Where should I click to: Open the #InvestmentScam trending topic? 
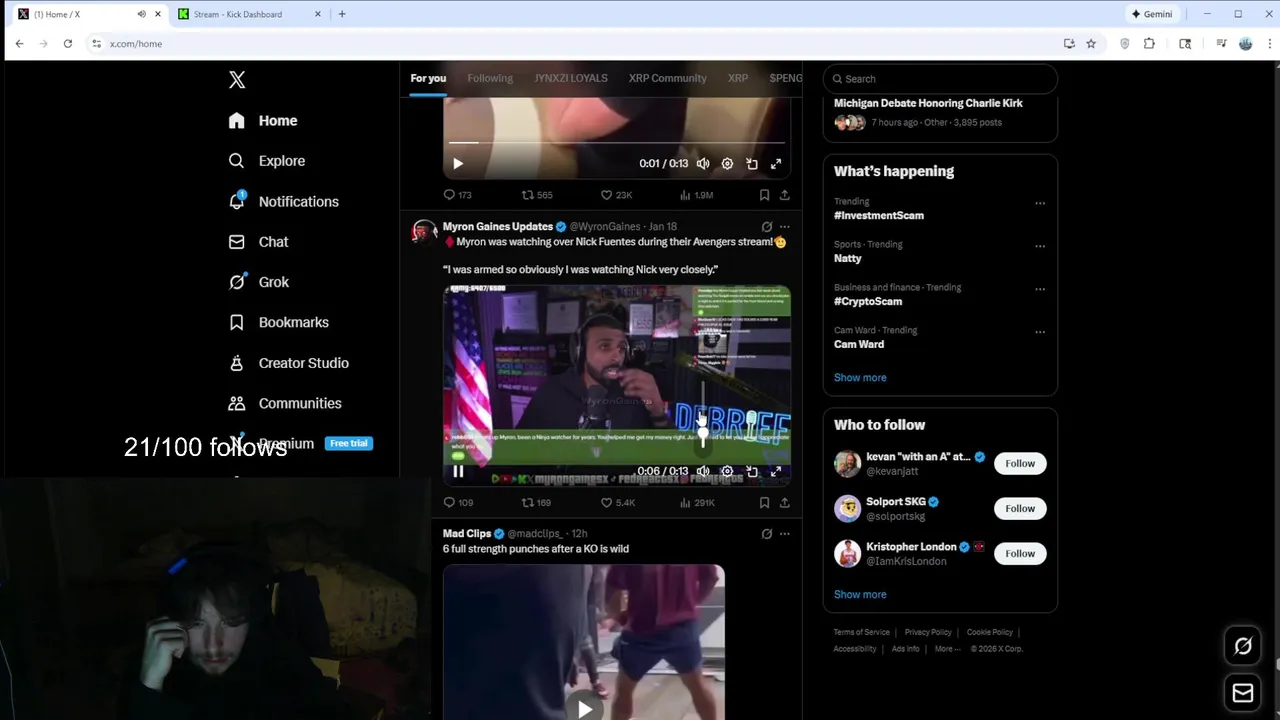[x=879, y=216]
